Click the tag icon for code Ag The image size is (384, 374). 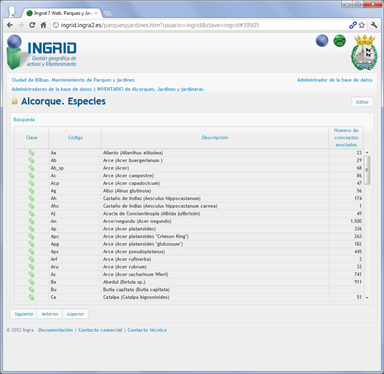[x=31, y=191]
